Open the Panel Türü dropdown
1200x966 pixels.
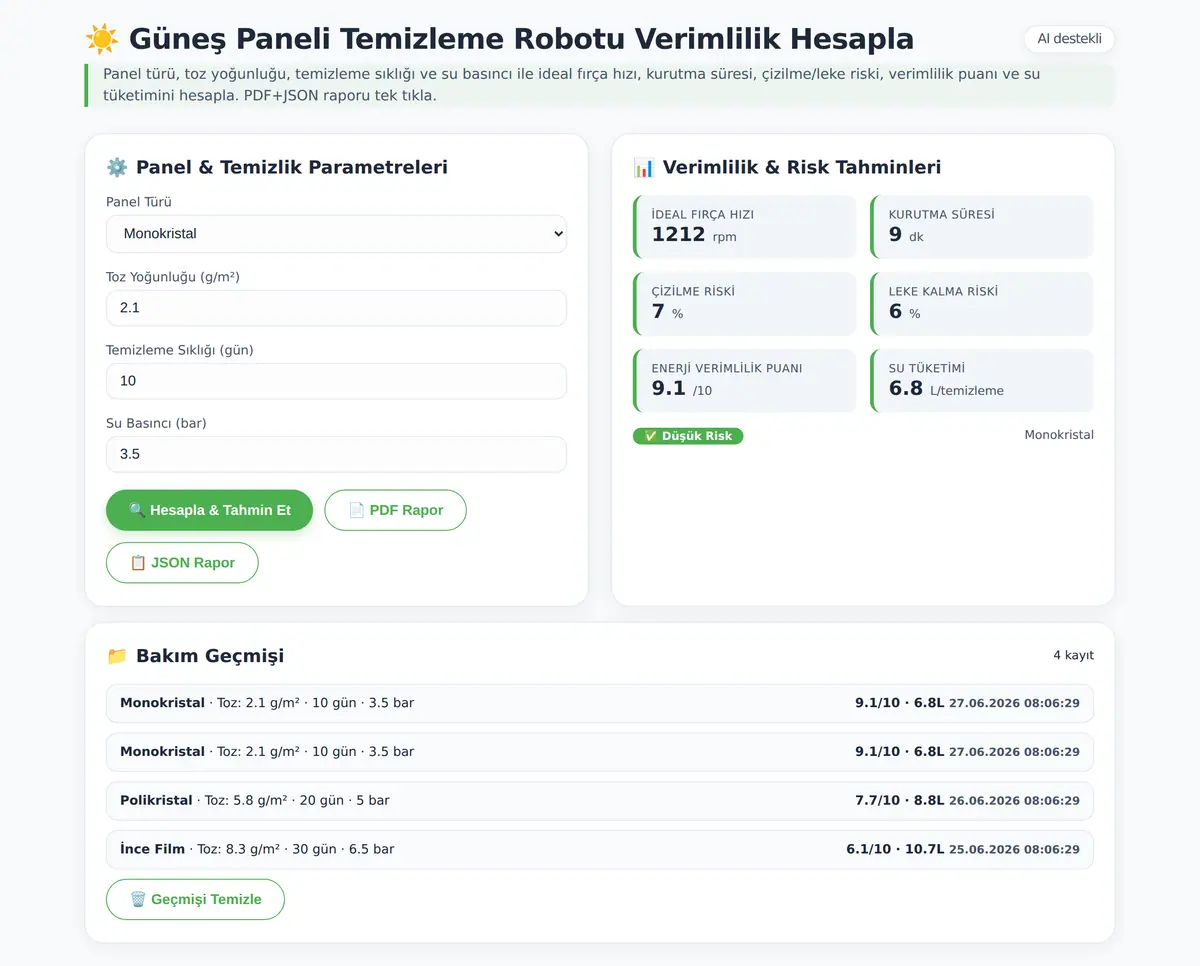336,234
